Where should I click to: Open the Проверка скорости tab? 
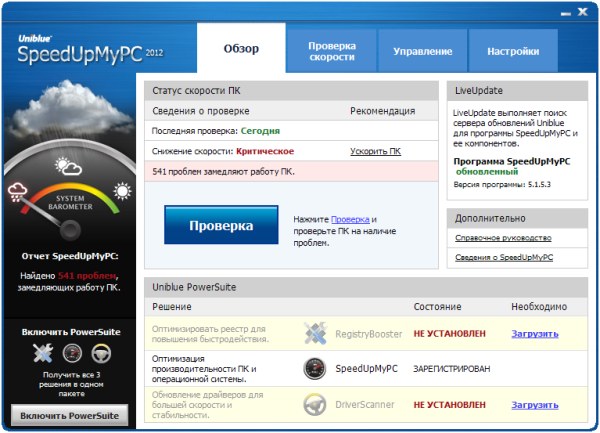pos(332,51)
